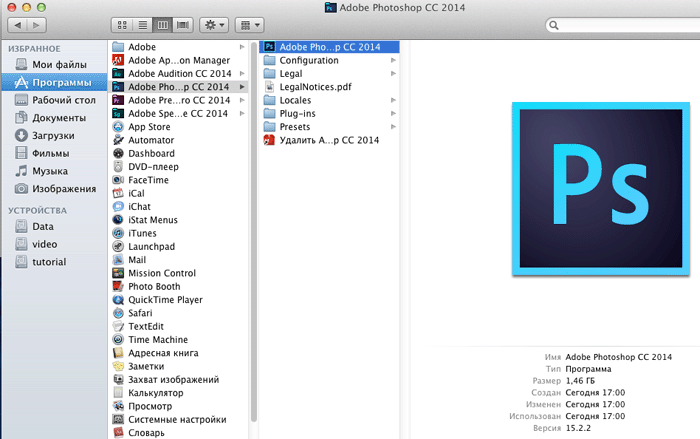Select Adobe Audition CC 2014 folder
Screen dimensions: 700x439
tap(179, 74)
